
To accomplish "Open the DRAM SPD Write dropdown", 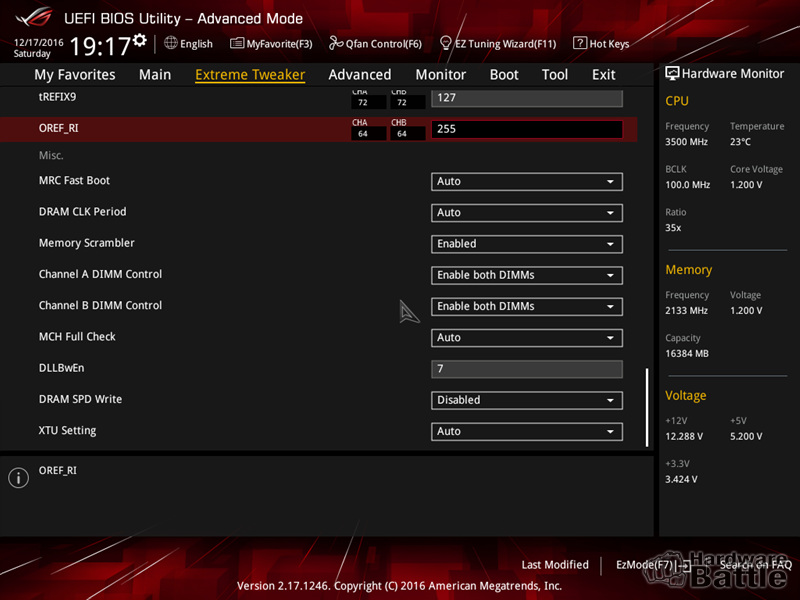I will (527, 400).
